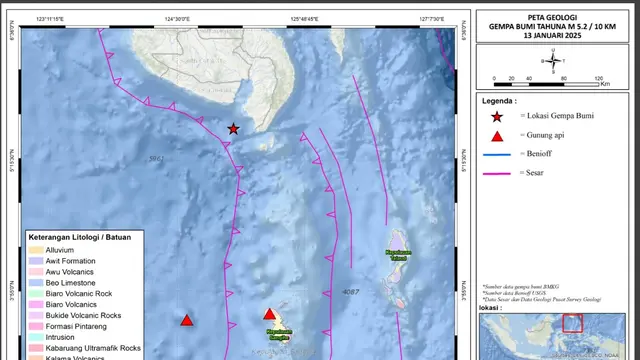Click the 'Legenda :' heading
This screenshot has height=360, width=640.
(x=499, y=101)
